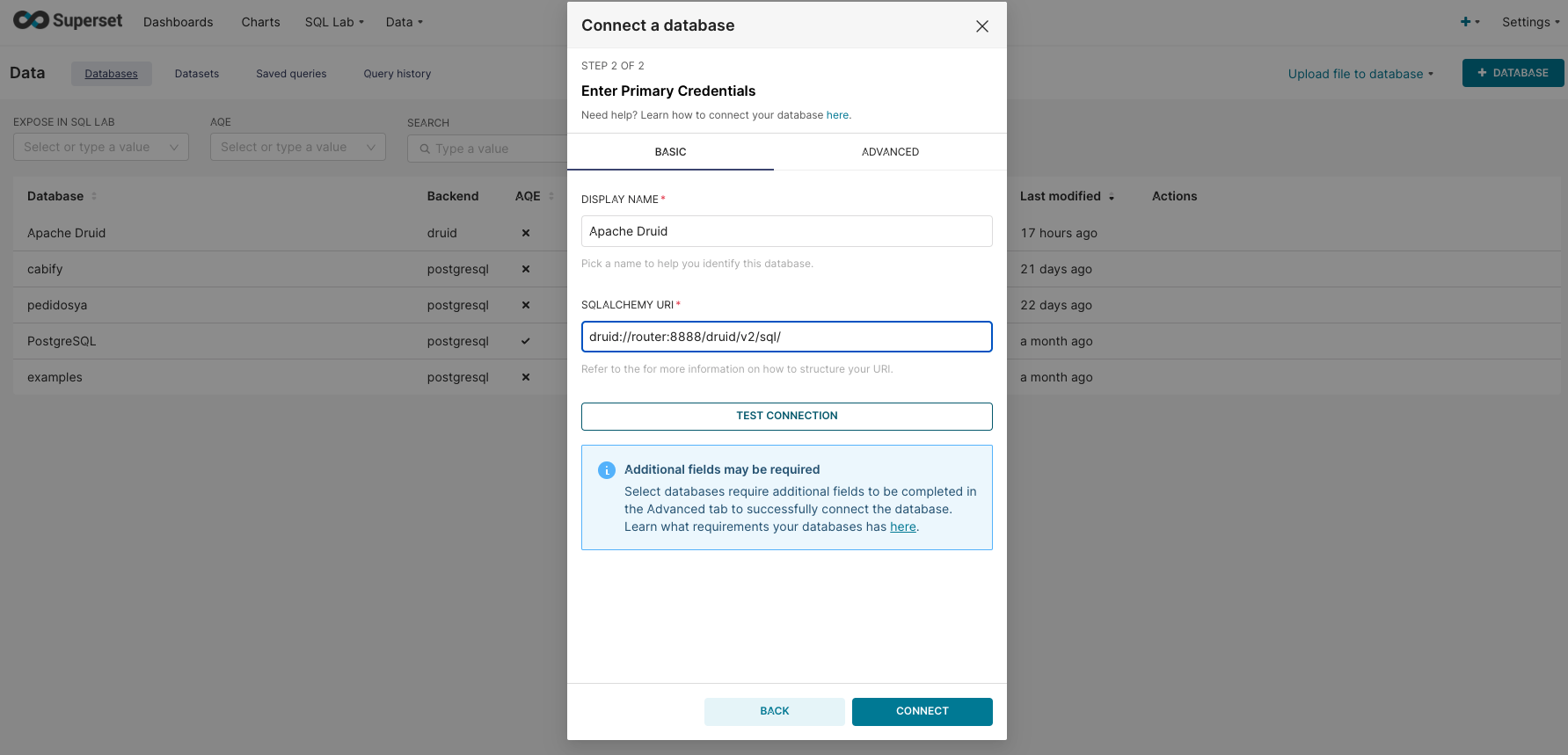Expand the Data dropdown menu
Viewport: 1568px width, 755px height.
coord(405,22)
